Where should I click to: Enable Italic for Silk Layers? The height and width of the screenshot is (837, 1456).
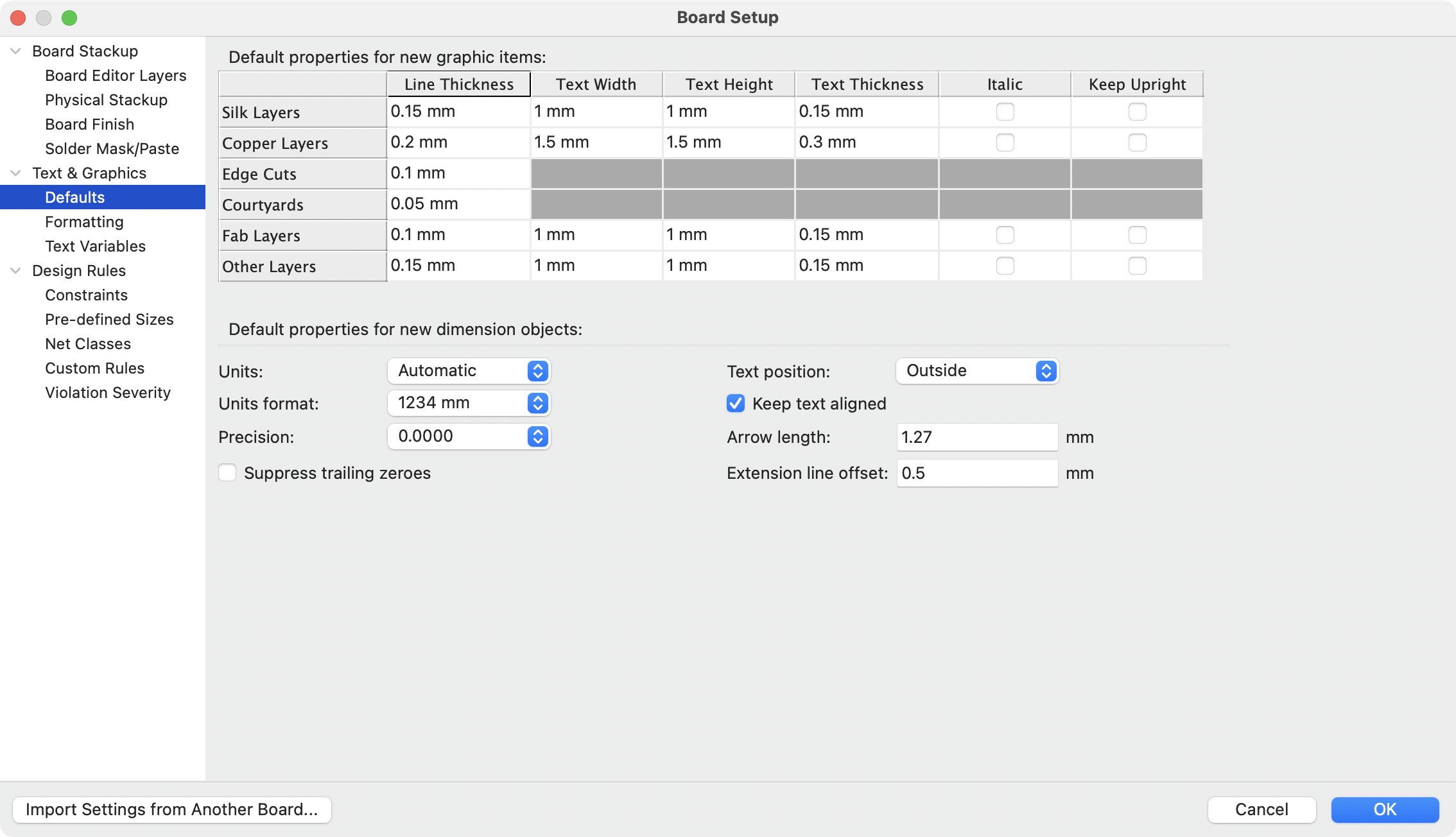1005,112
